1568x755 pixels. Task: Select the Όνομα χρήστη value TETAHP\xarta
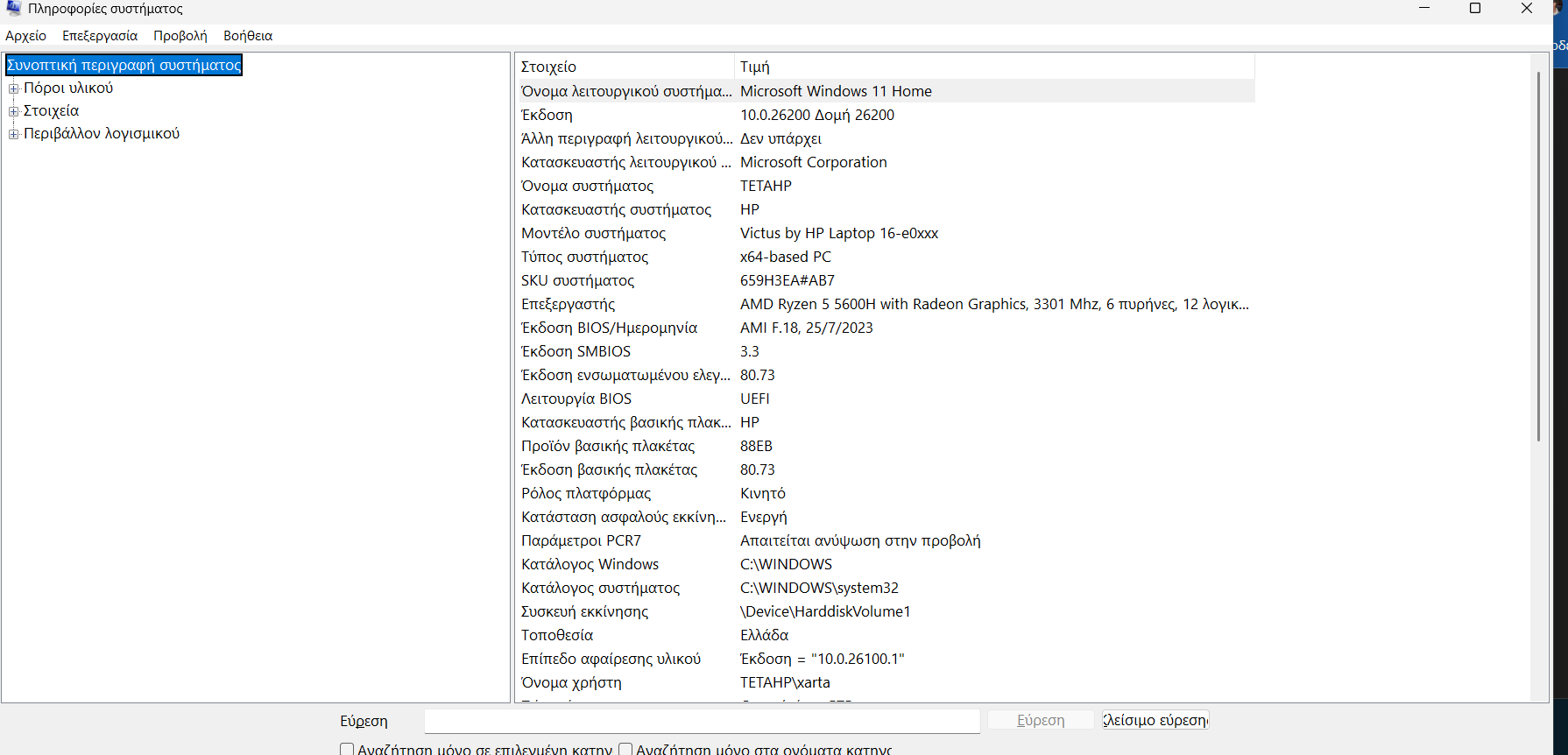[785, 682]
